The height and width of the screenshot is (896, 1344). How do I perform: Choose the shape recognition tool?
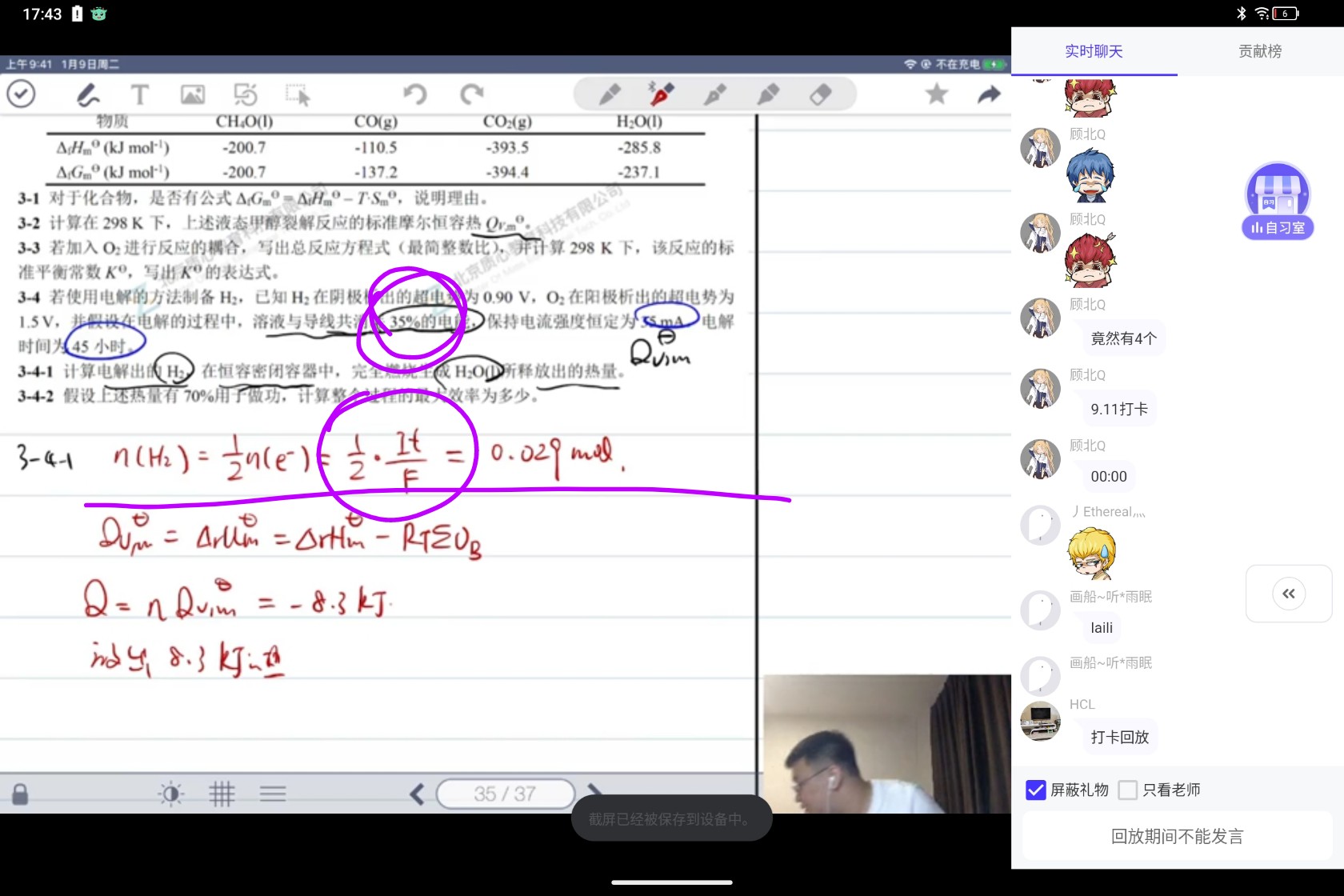coord(246,95)
